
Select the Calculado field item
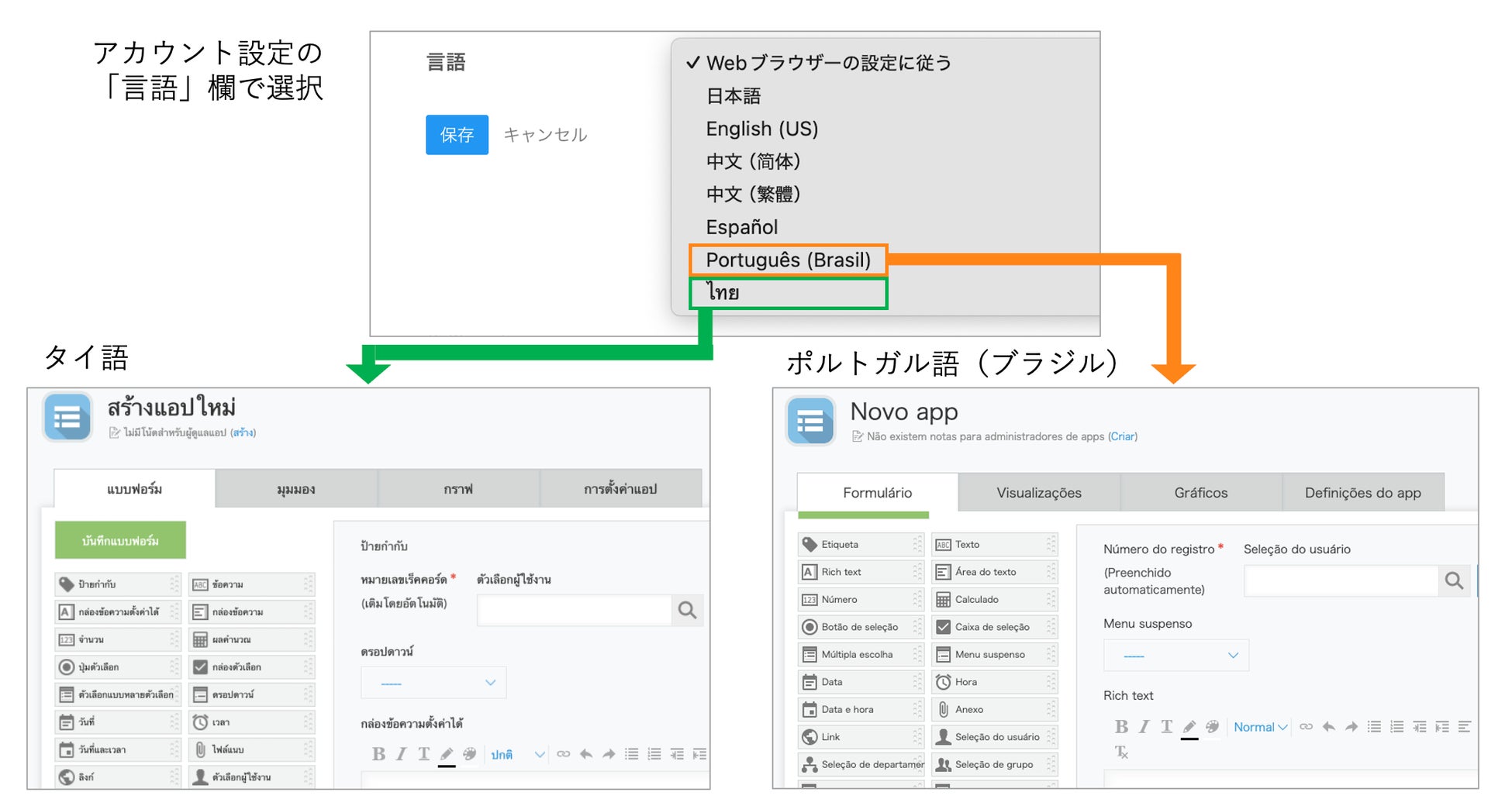(x=995, y=599)
